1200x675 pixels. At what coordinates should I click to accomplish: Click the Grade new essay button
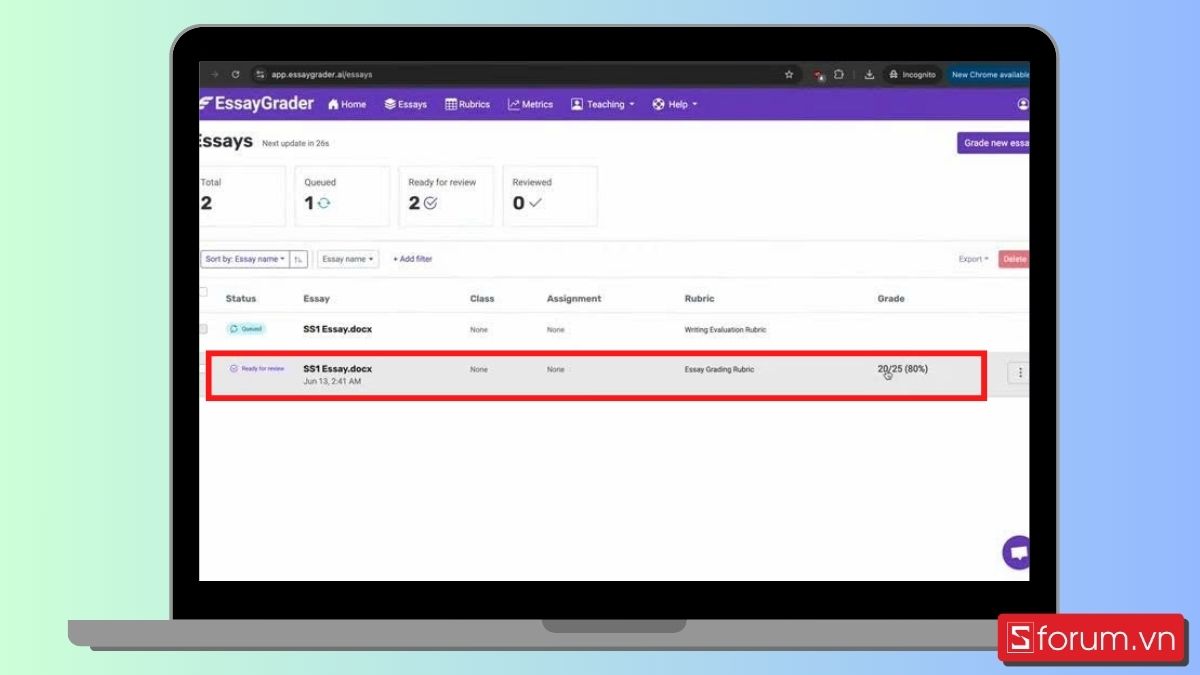coord(994,143)
